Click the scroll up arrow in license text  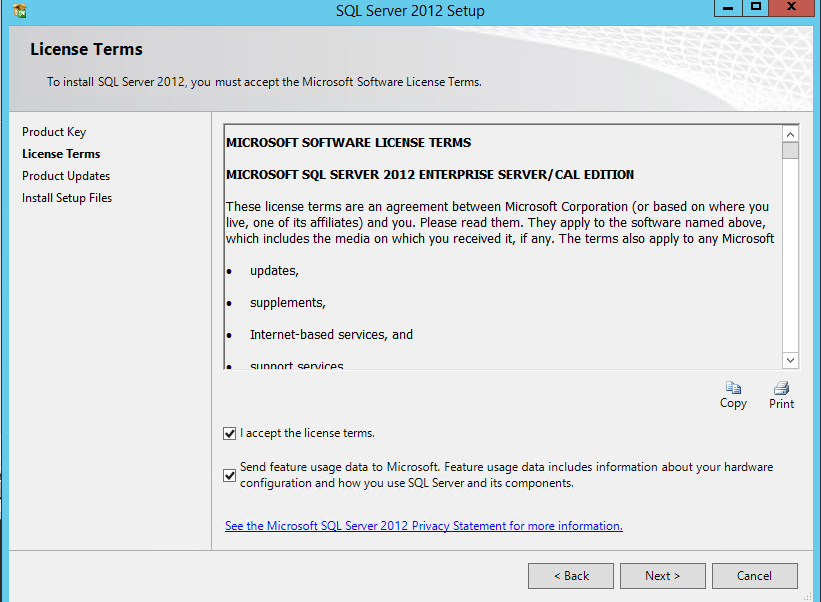[790, 135]
